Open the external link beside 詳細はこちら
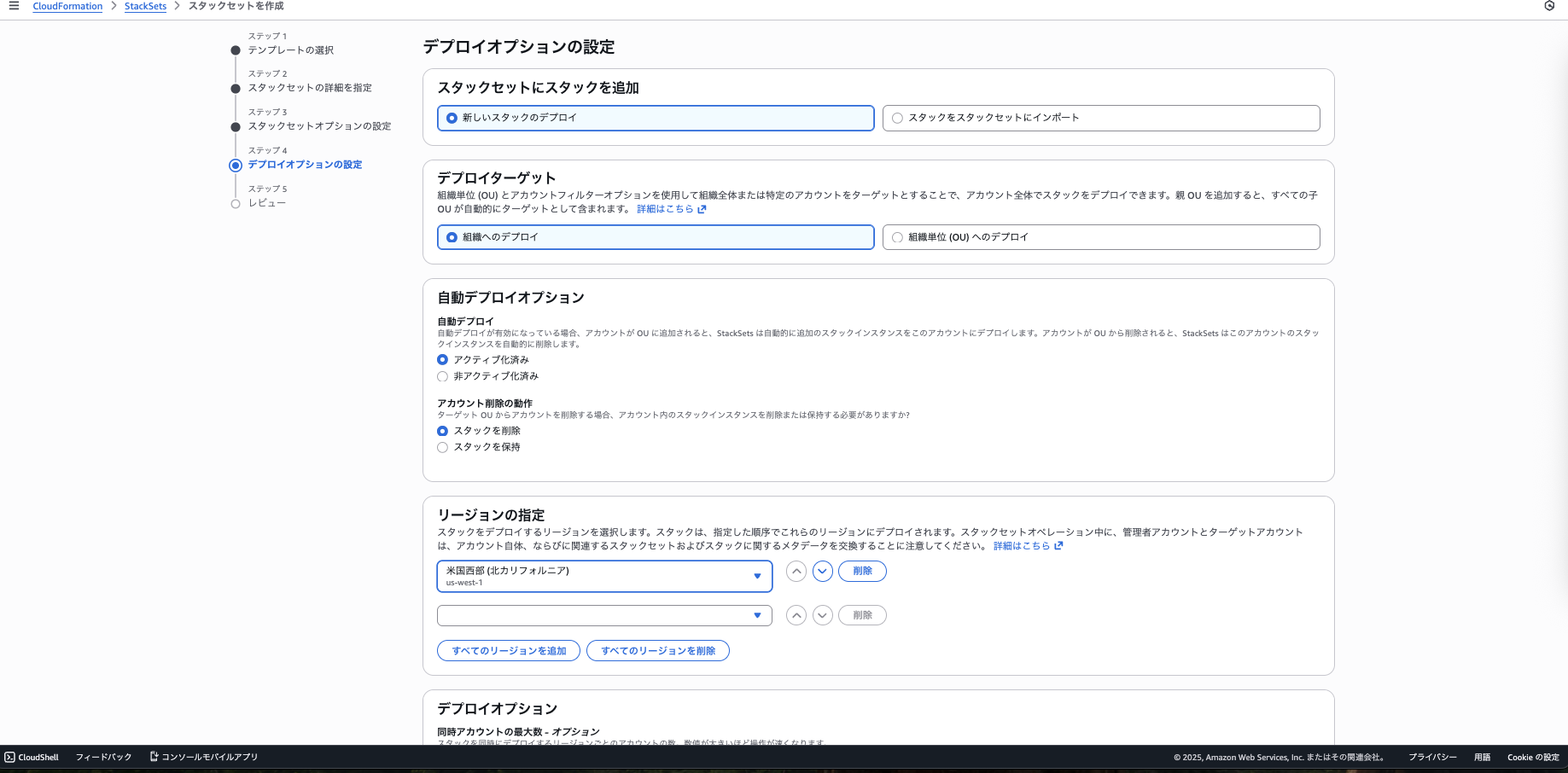This screenshot has width=1568, height=773. pyautogui.click(x=701, y=209)
